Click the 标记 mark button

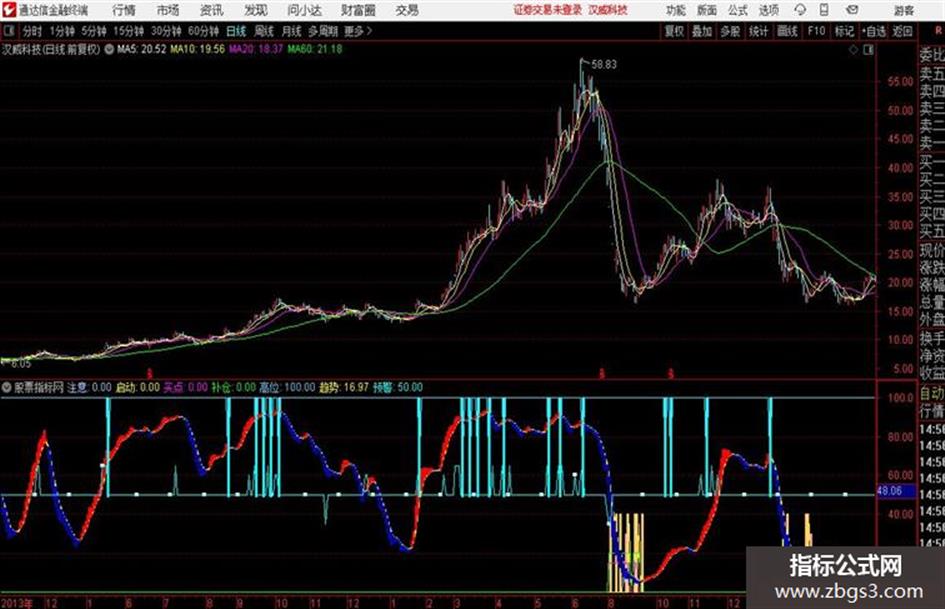[844, 31]
